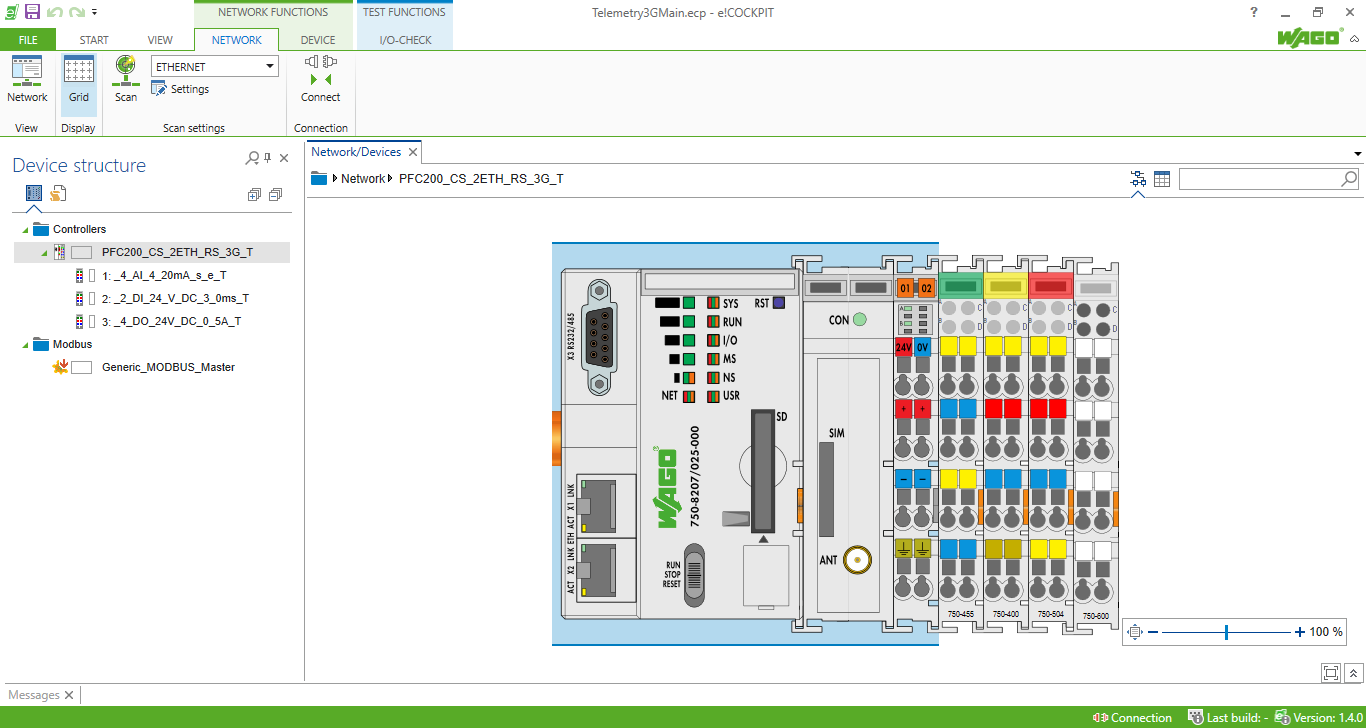Collapse the Modbus folder

[25, 345]
